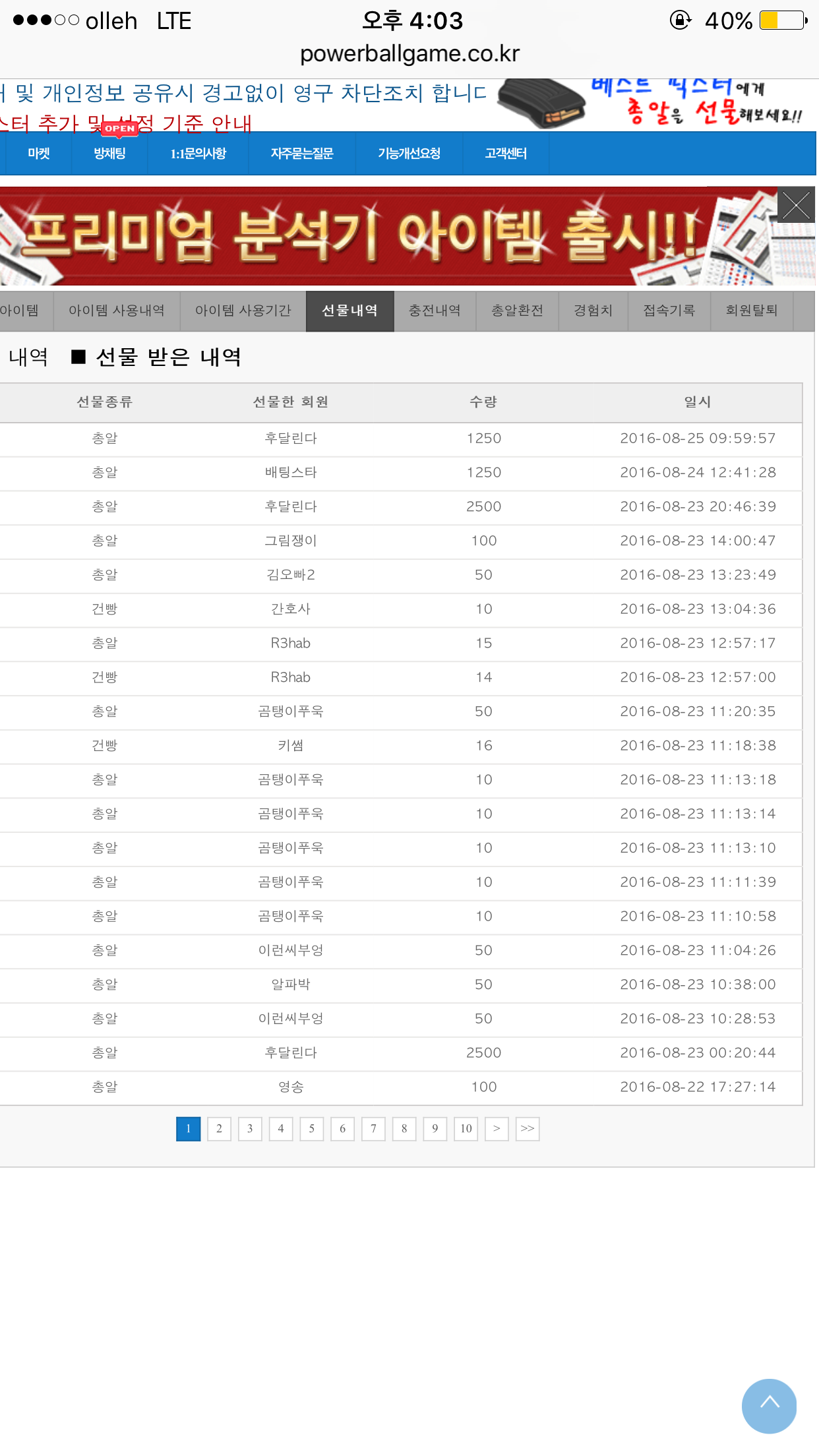Switch to the 충전내역 tab

(x=435, y=311)
